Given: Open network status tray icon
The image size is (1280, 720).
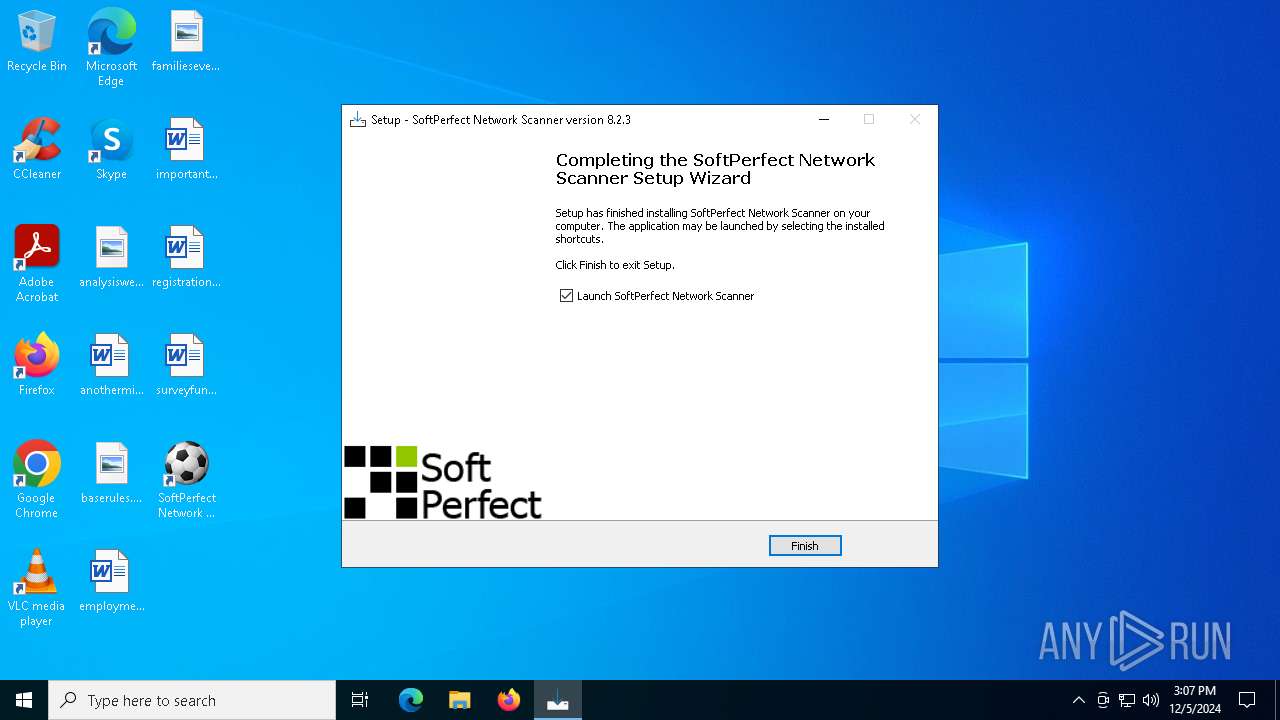Looking at the screenshot, I should tap(1127, 700).
